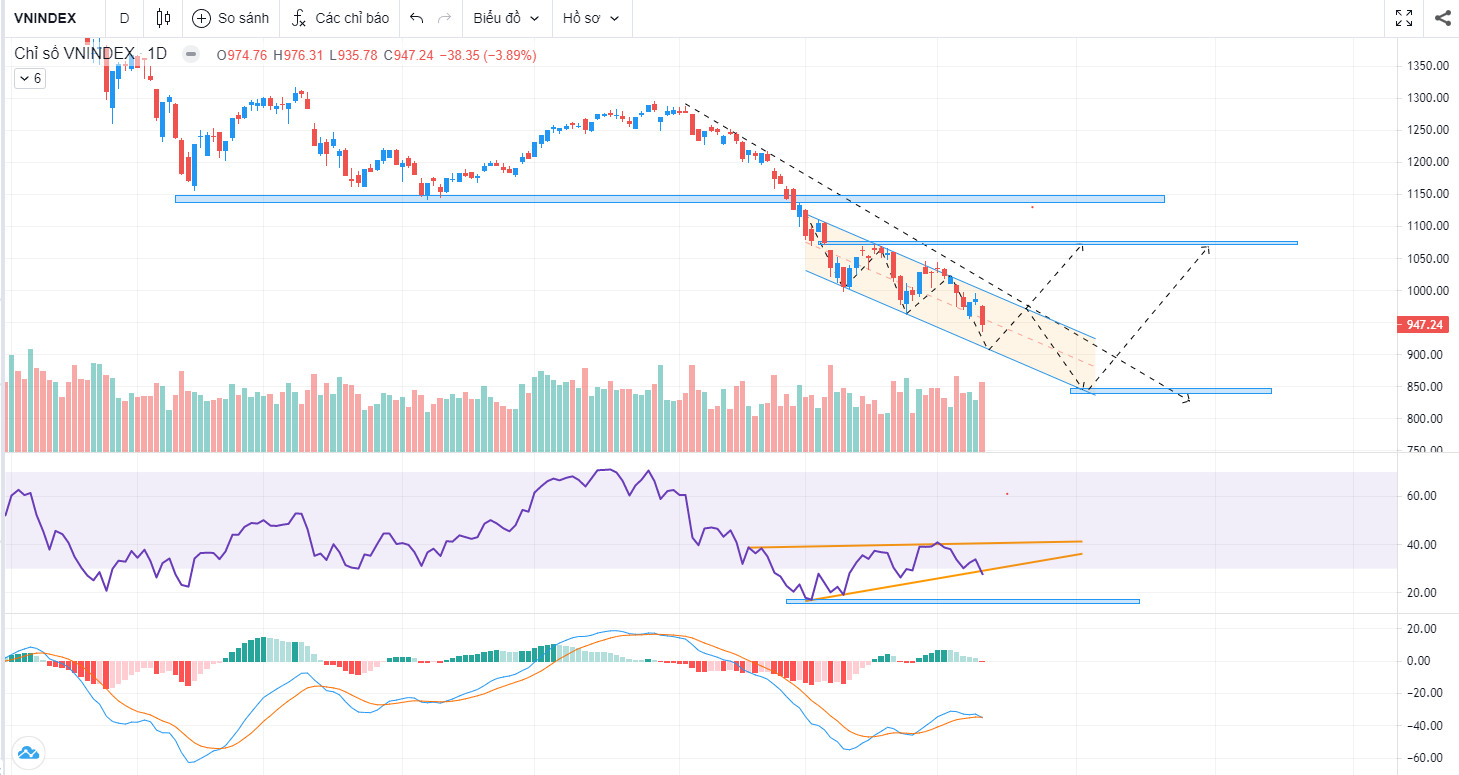The image size is (1459, 775).
Task: Expand the indicator legend list labeled 6
Action: tap(29, 78)
